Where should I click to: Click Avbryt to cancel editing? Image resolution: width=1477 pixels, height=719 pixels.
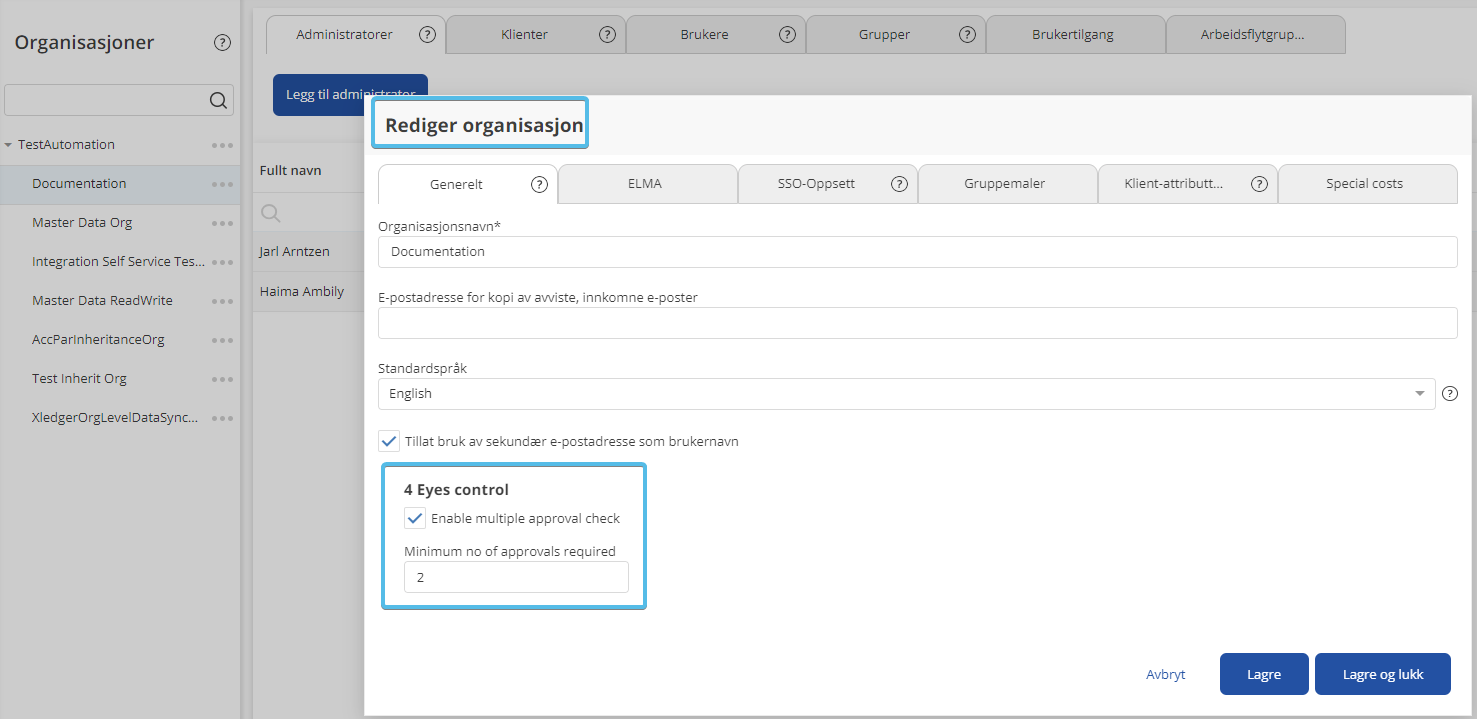1165,674
